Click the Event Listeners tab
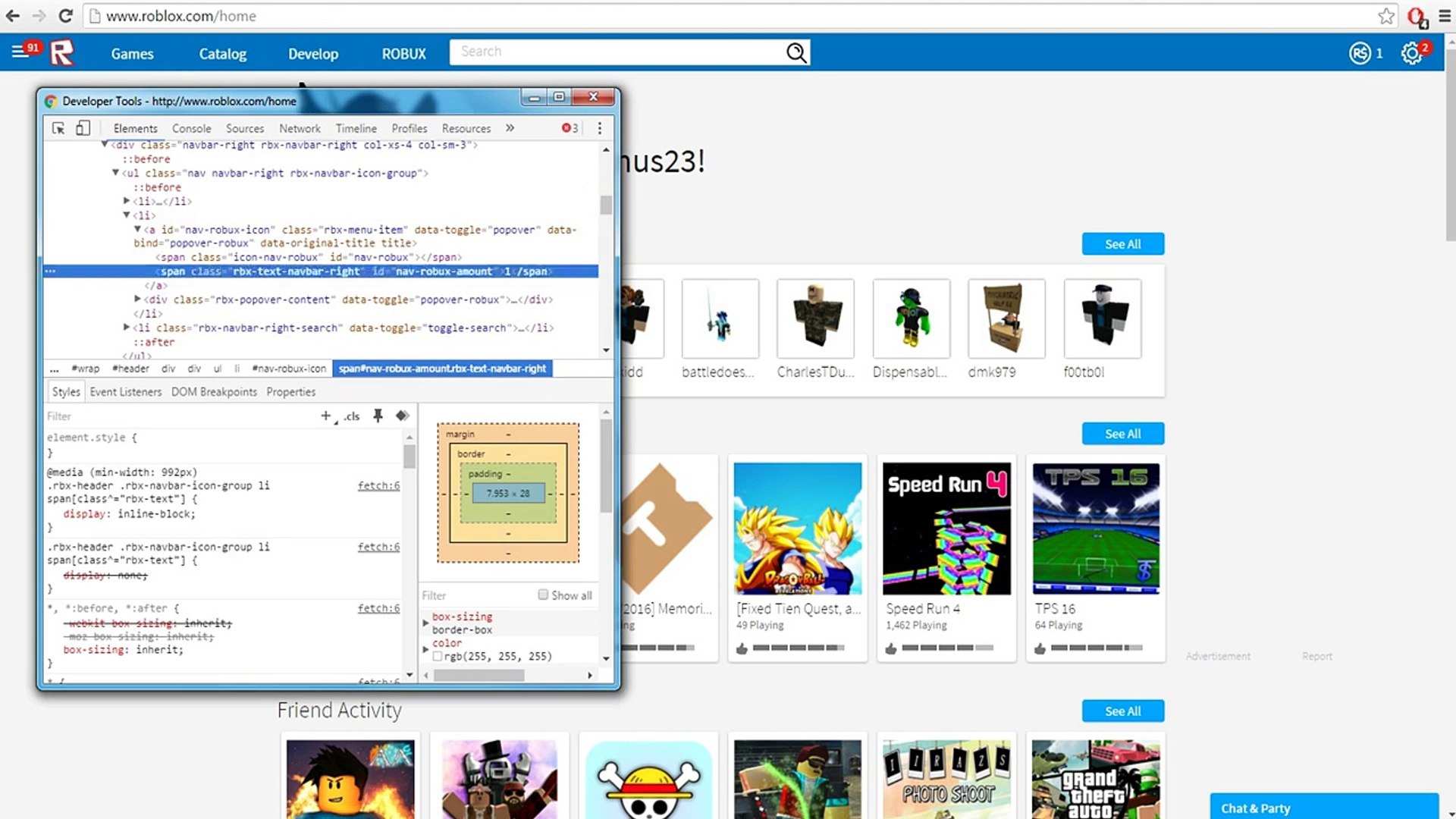Viewport: 1456px width, 819px height. (x=124, y=391)
